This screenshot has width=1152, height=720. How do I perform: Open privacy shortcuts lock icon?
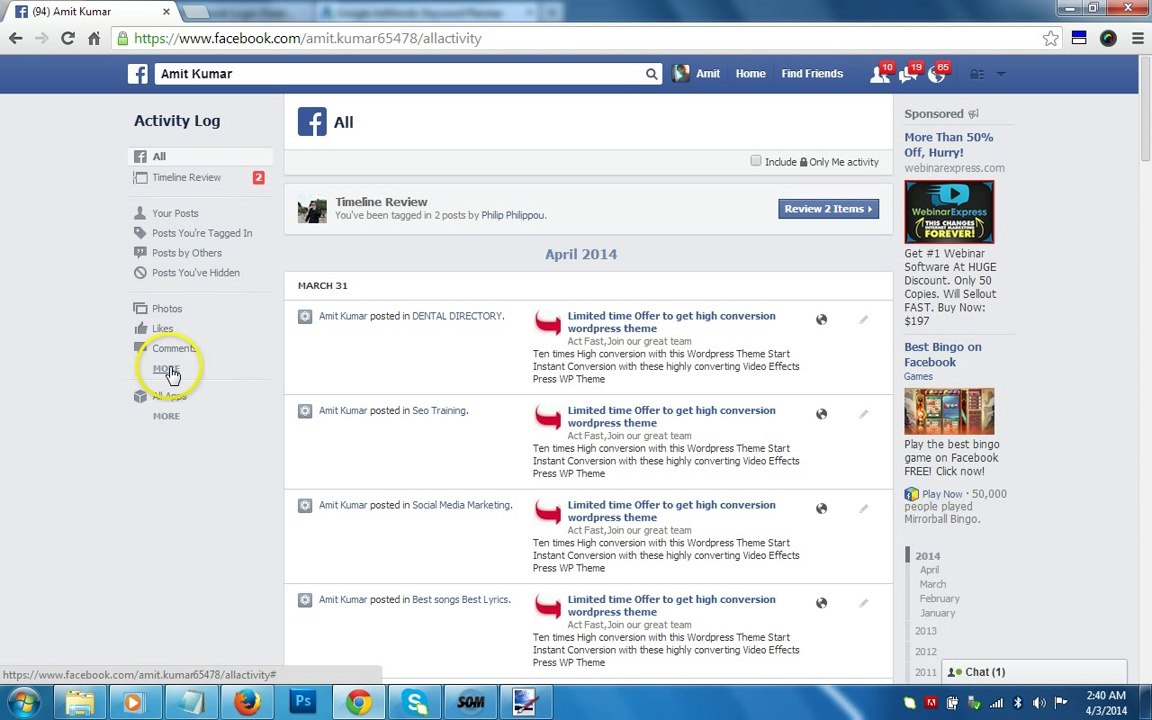977,74
